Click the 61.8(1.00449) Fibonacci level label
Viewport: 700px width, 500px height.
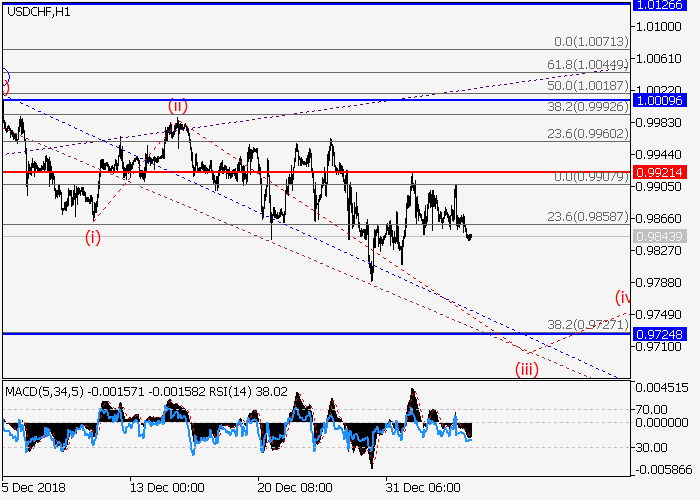(591, 65)
